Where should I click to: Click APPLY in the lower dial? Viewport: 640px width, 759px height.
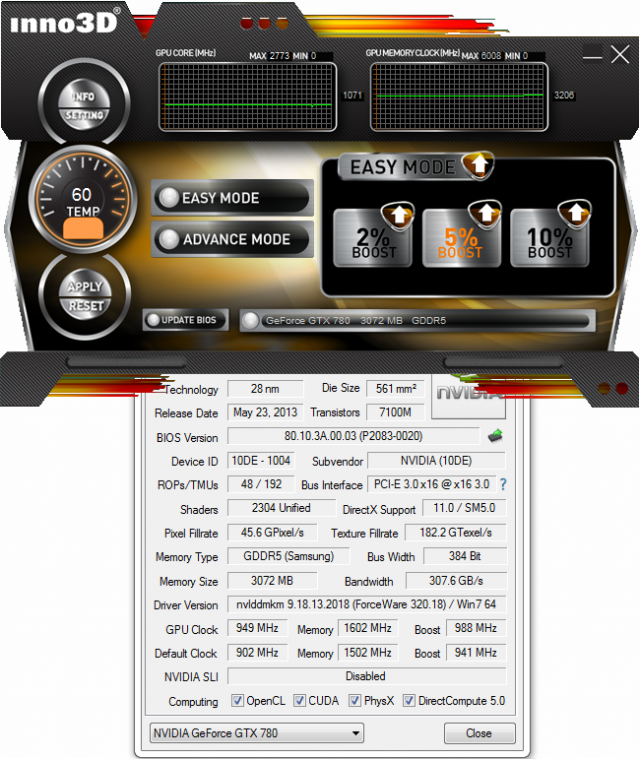tap(85, 284)
